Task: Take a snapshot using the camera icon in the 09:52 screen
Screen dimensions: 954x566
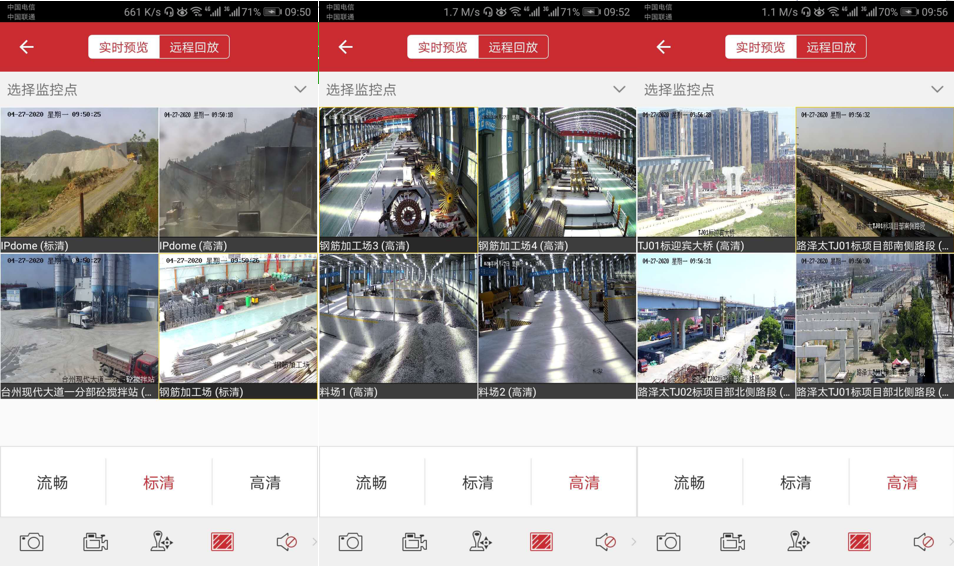Action: click(350, 542)
